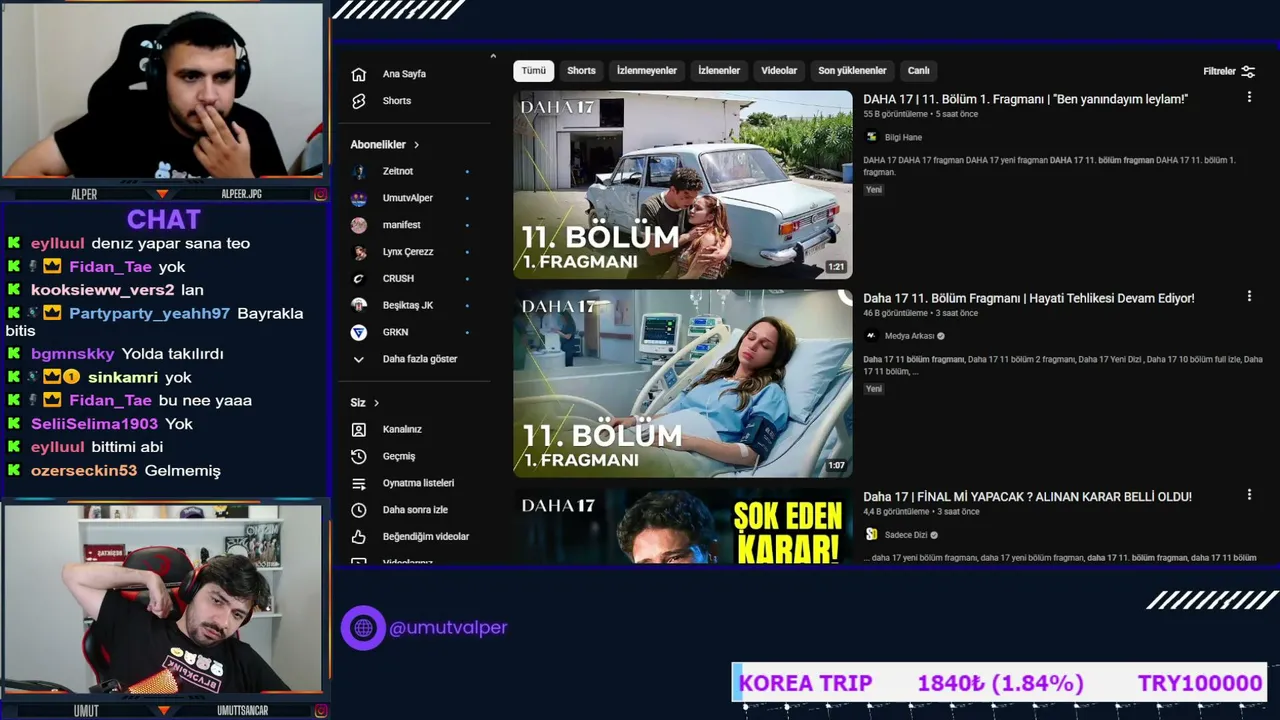Open the Medya Arkası channel avatar
The height and width of the screenshot is (720, 1280).
coord(871,336)
